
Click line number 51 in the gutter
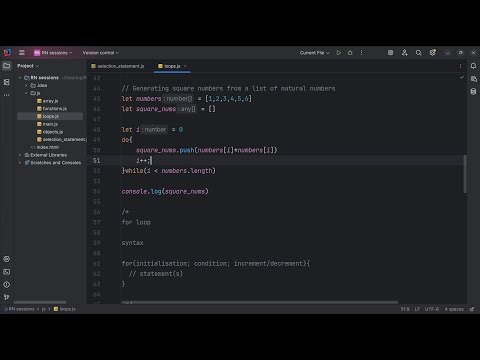pos(96,160)
